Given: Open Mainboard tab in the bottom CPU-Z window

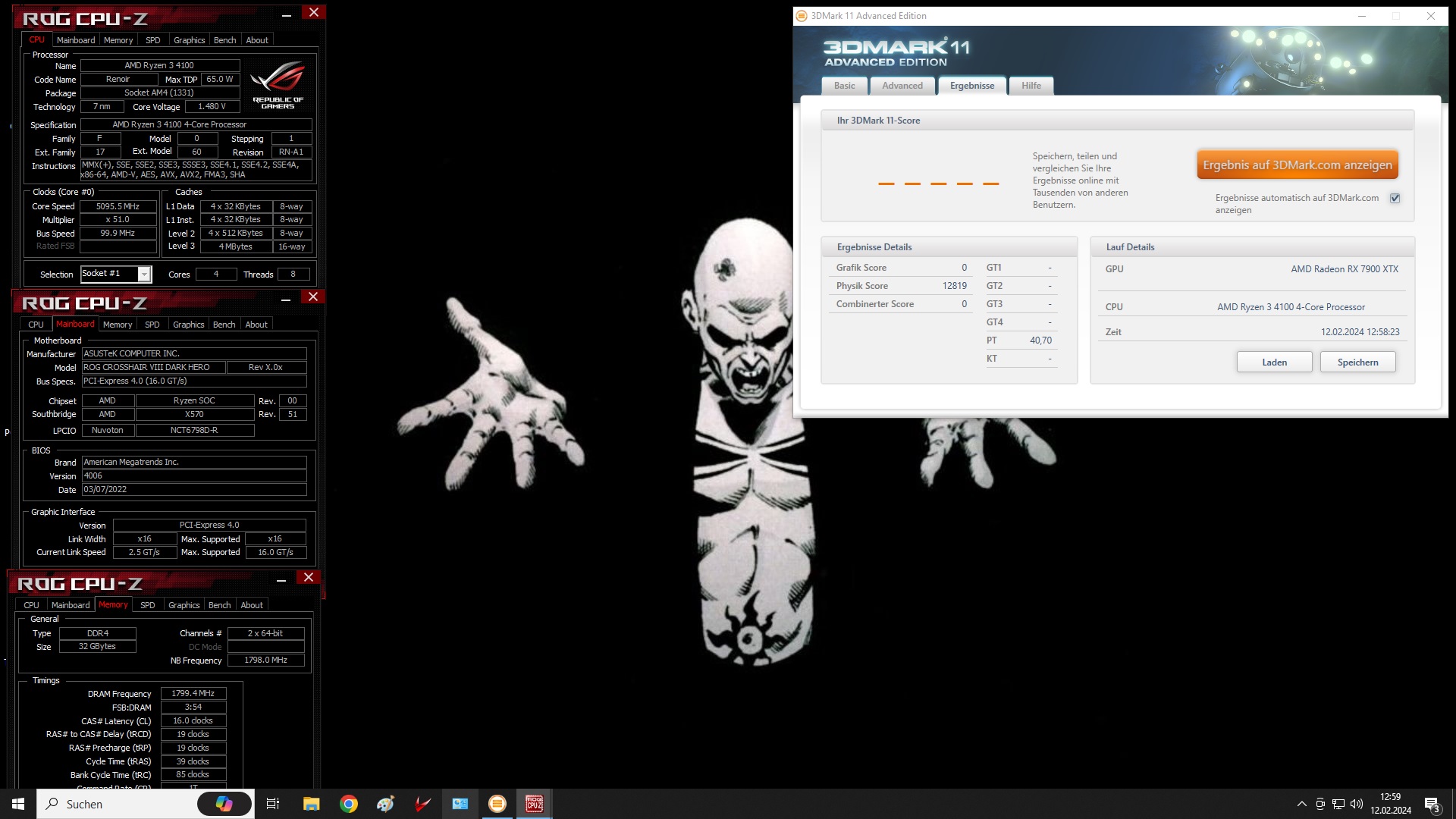Looking at the screenshot, I should click(x=71, y=605).
